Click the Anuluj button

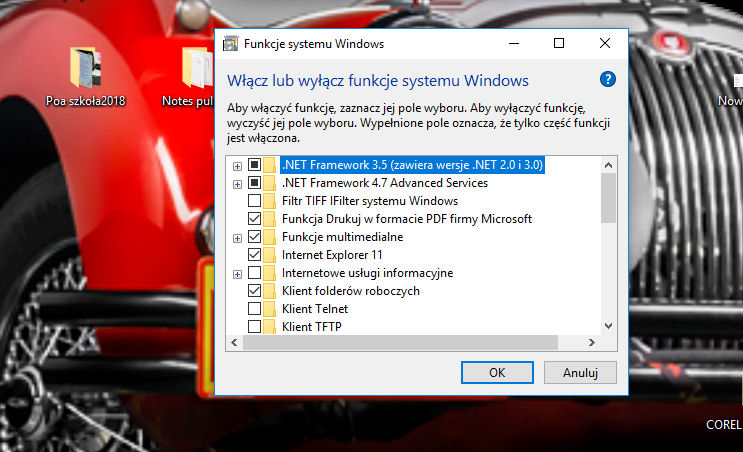coord(580,373)
